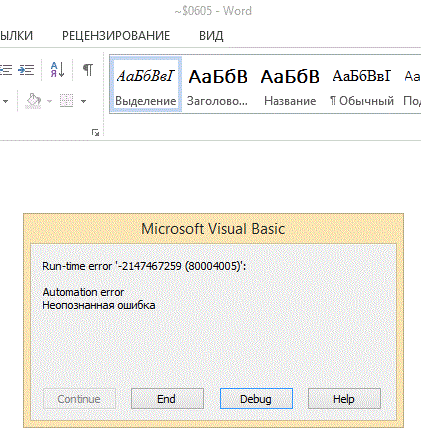Screen dimensions: 421x447
Task: Toggle paragraph marks with the ¶ icon
Action: [x=88, y=70]
